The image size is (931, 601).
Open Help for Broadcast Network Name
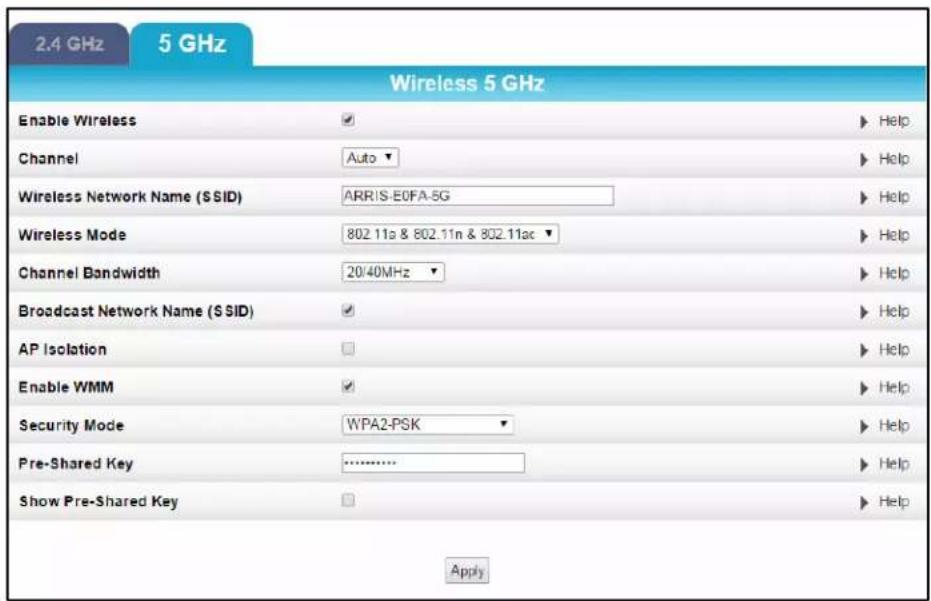coord(885,311)
